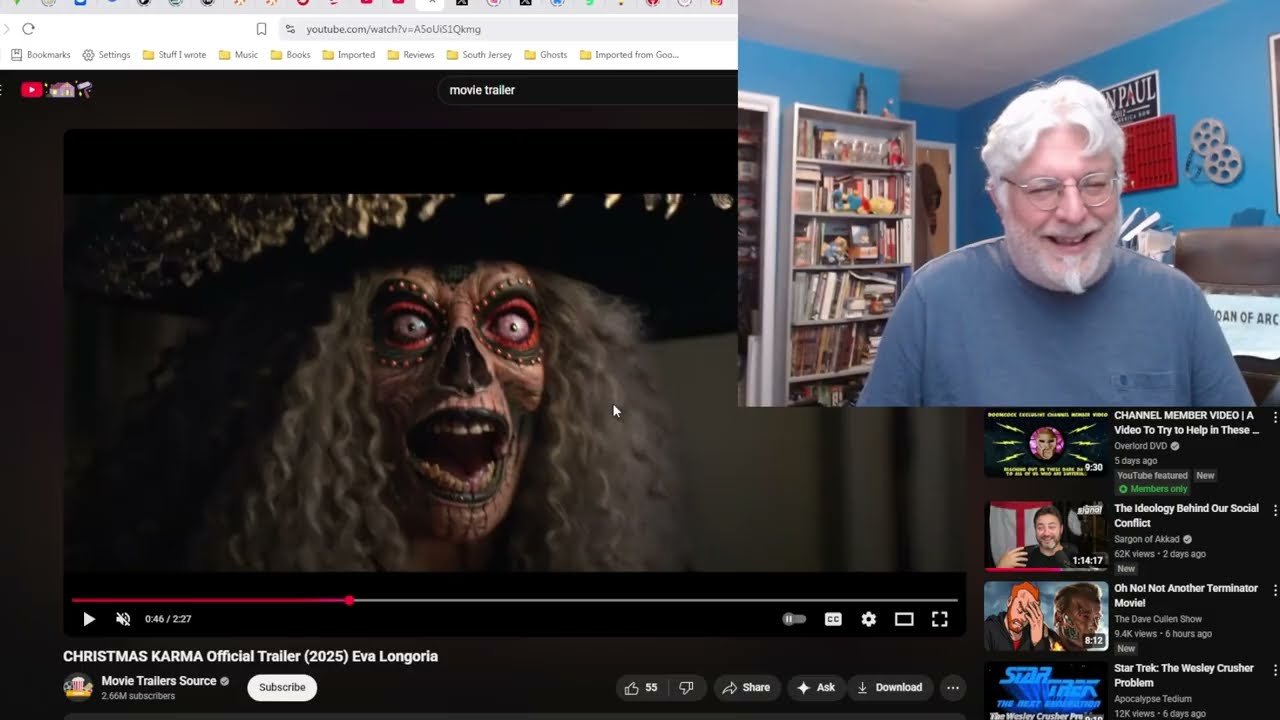This screenshot has height=720, width=1280.
Task: Click 'Star Trek: The Wesley Crusher Problem' title
Action: (1184, 675)
